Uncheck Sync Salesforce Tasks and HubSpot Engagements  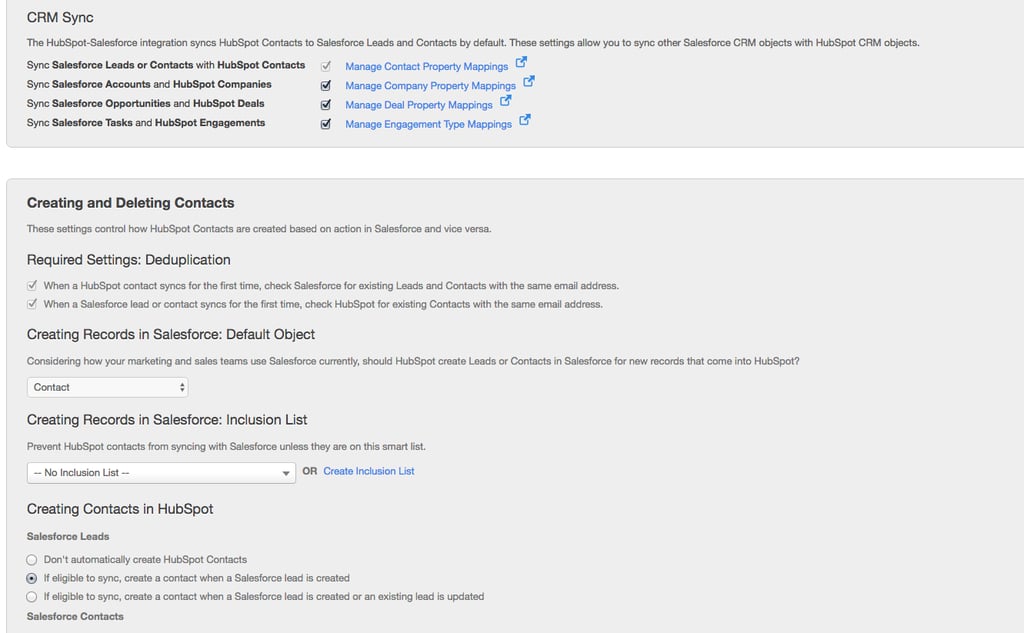[x=326, y=124]
